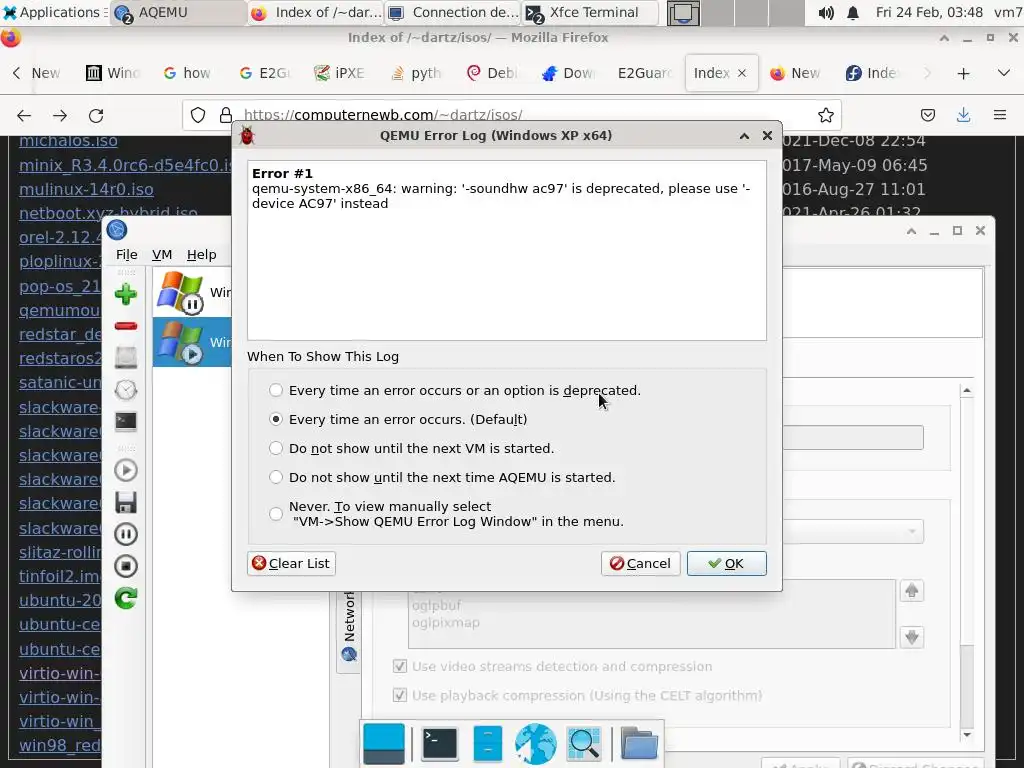Click the move-down arrow beside the oglpbuf list
The width and height of the screenshot is (1024, 768).
(912, 637)
